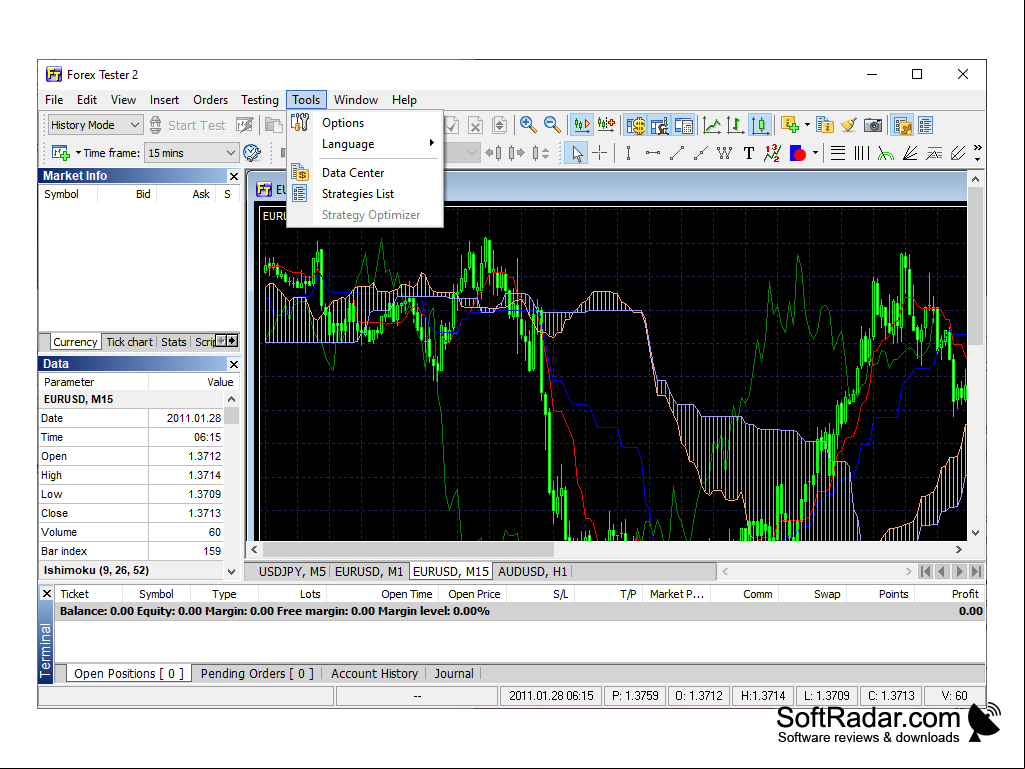Select the crosshair tool
Image resolution: width=1025 pixels, height=769 pixels.
[599, 154]
